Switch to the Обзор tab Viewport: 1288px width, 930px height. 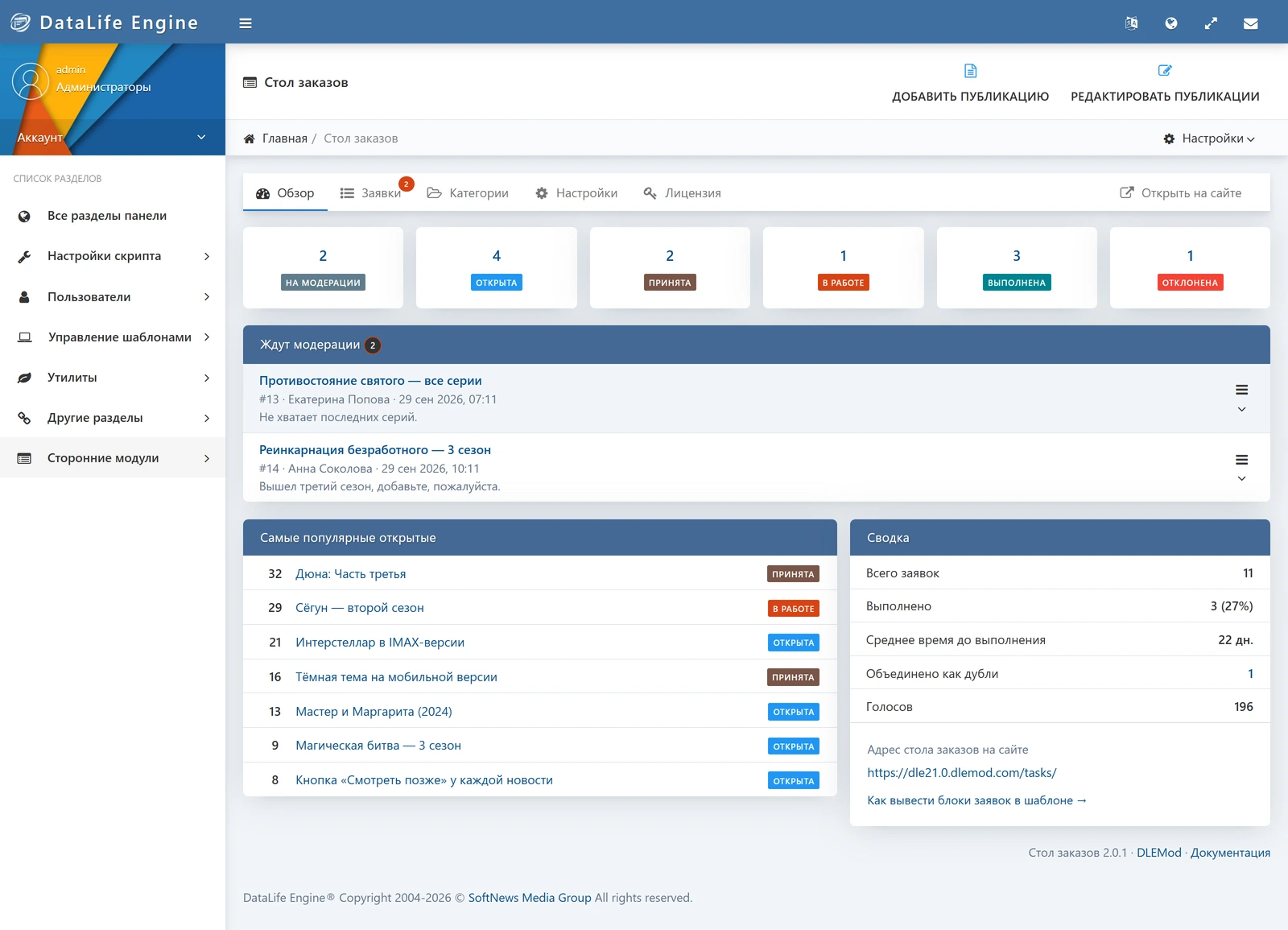tap(285, 193)
